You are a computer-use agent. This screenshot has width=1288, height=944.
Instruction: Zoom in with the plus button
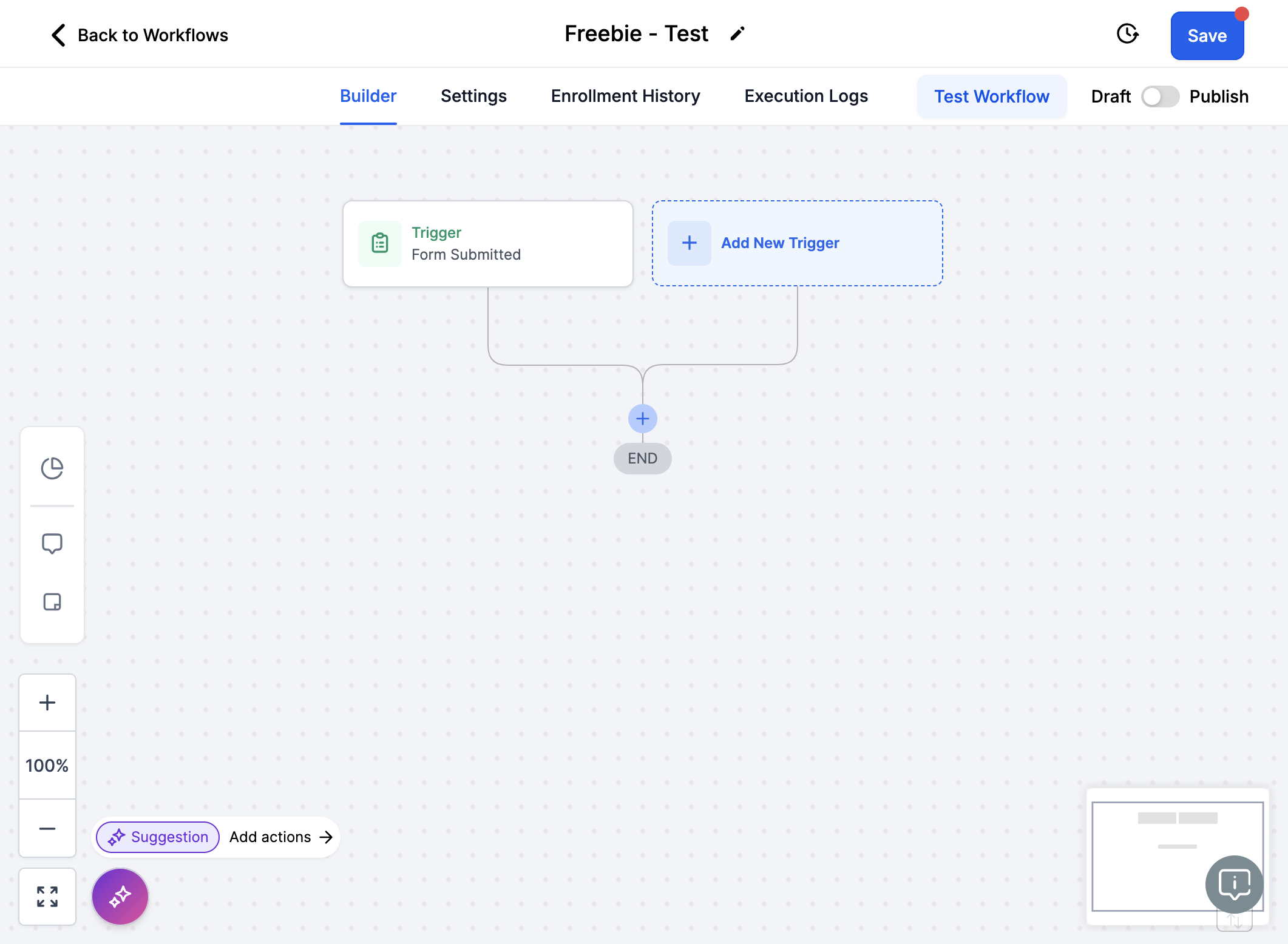(47, 703)
